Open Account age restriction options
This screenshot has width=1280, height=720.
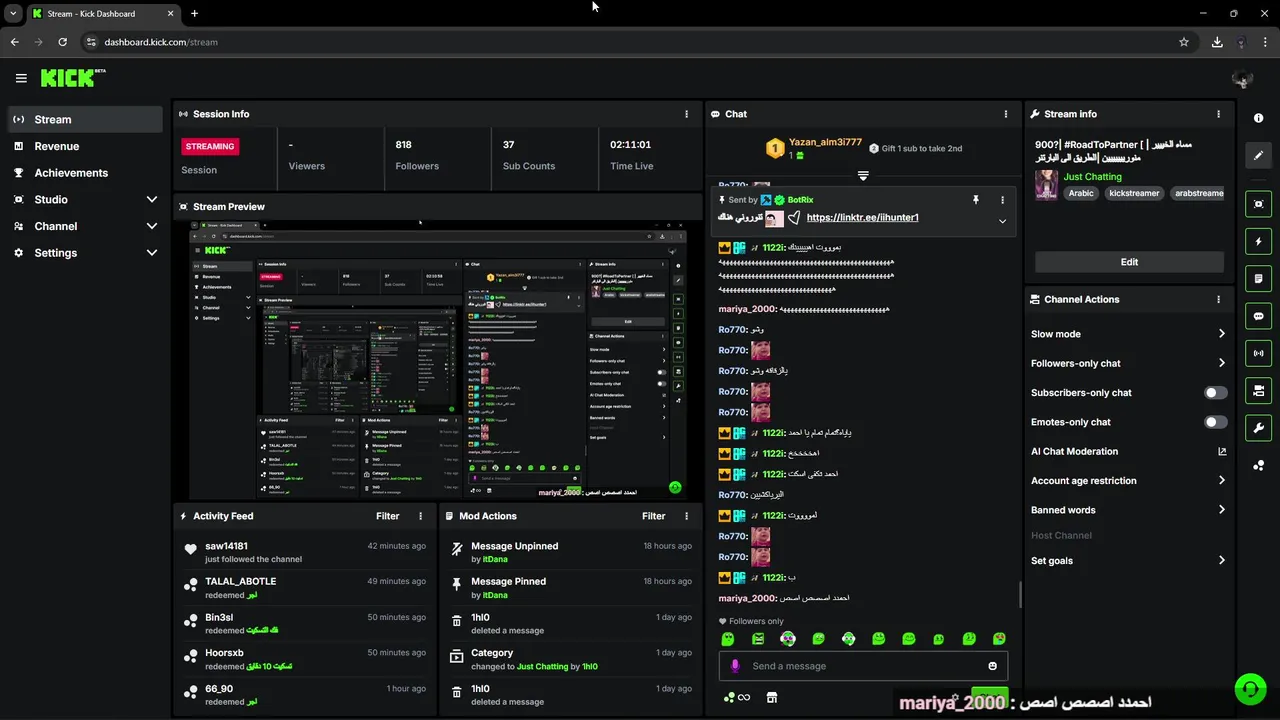pyautogui.click(x=1128, y=481)
